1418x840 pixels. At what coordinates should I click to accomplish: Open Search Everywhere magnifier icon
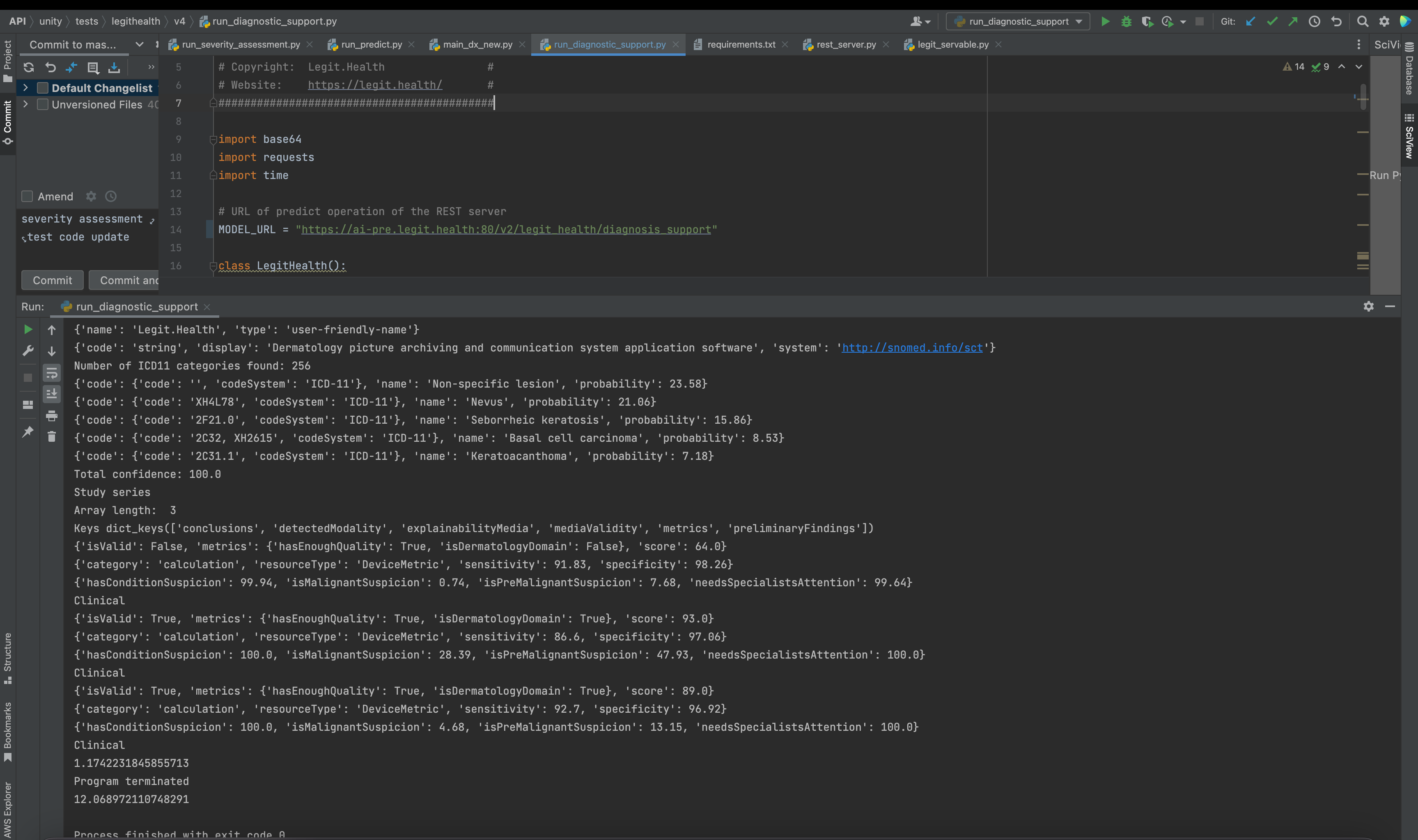click(x=1363, y=21)
